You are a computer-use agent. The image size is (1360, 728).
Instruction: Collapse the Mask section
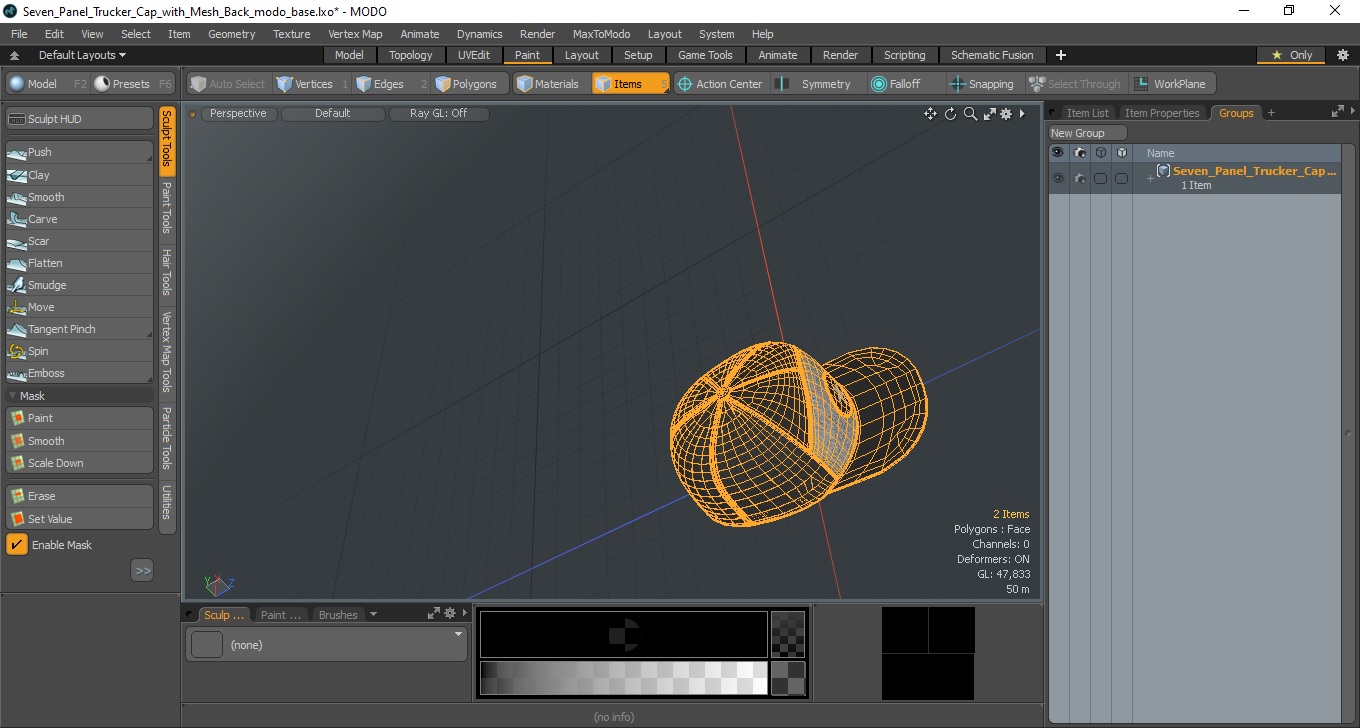pos(12,396)
